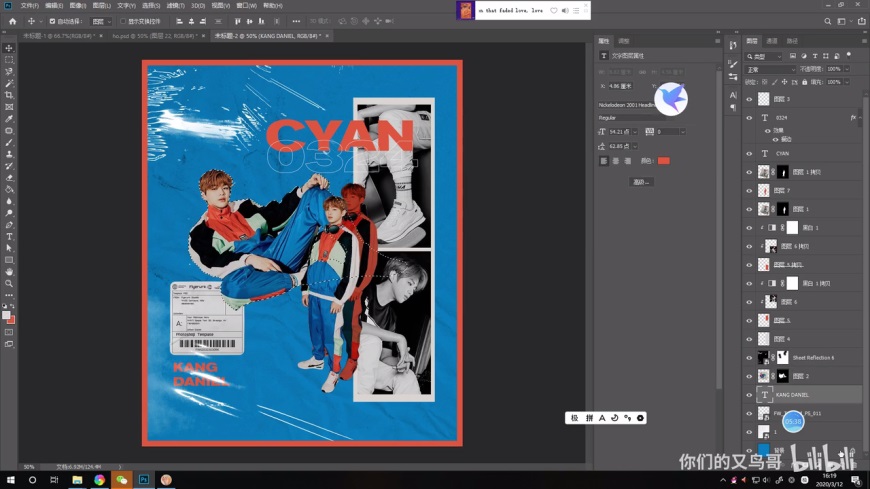Screen dimensions: 870x489
Task: Select the Crop tool
Action: point(9,95)
